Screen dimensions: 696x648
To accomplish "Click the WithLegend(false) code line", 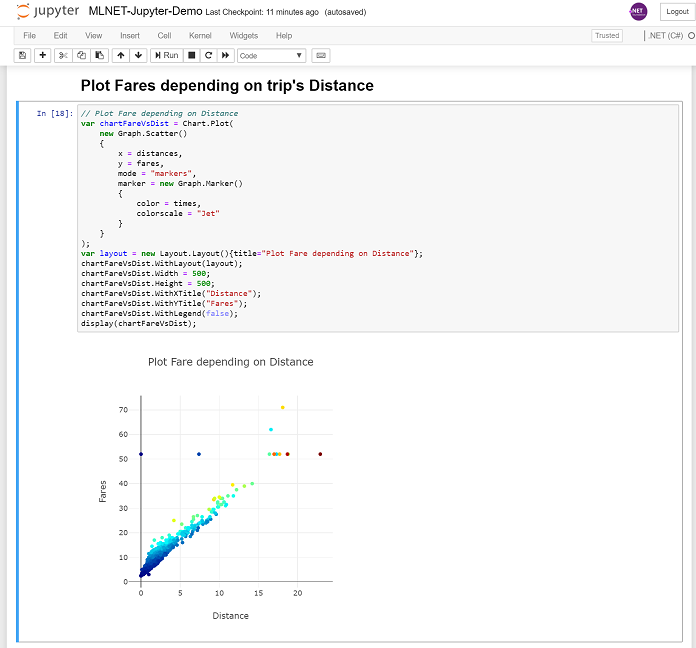I will (x=159, y=313).
